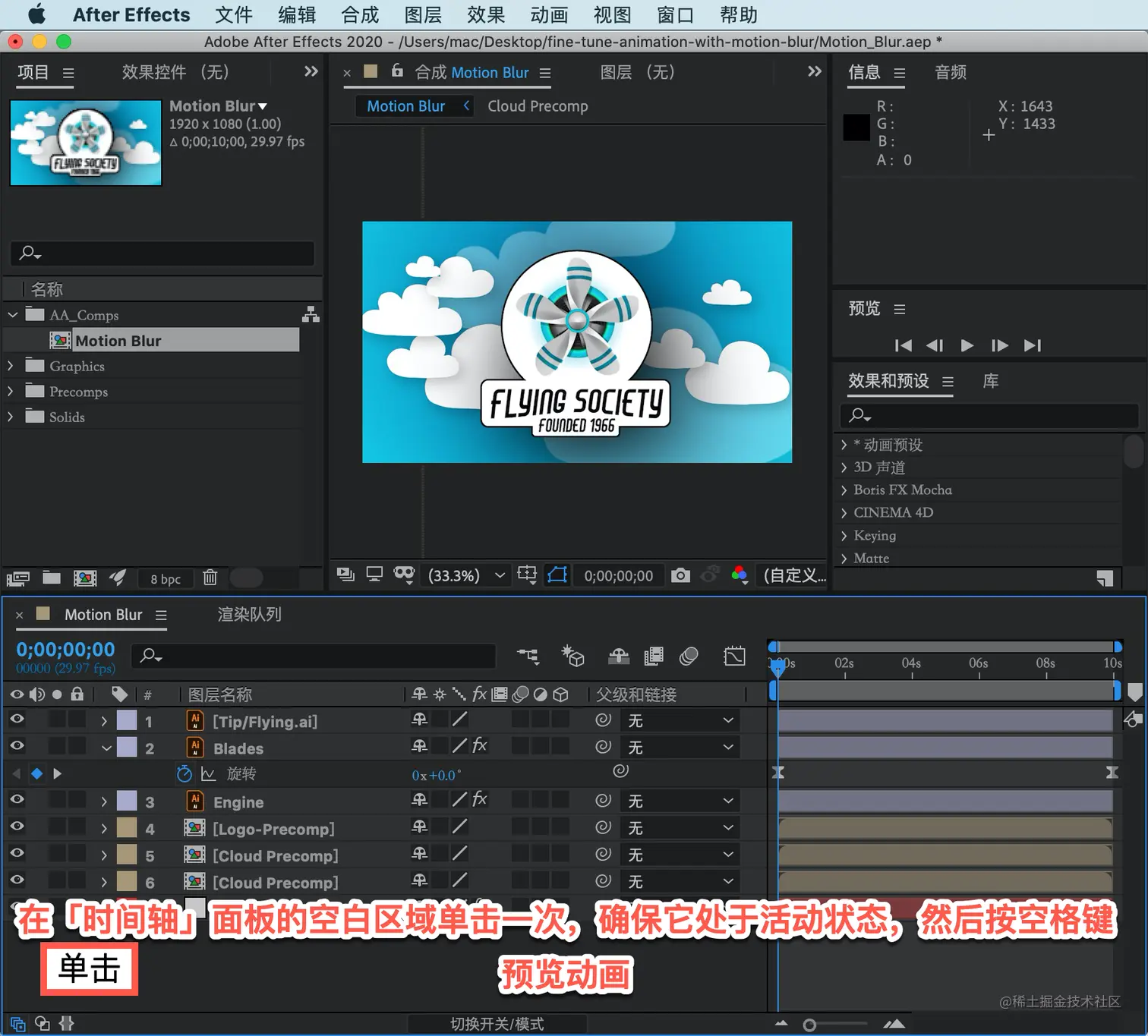
Task: Expand the Engine layer properties
Action: tap(104, 801)
